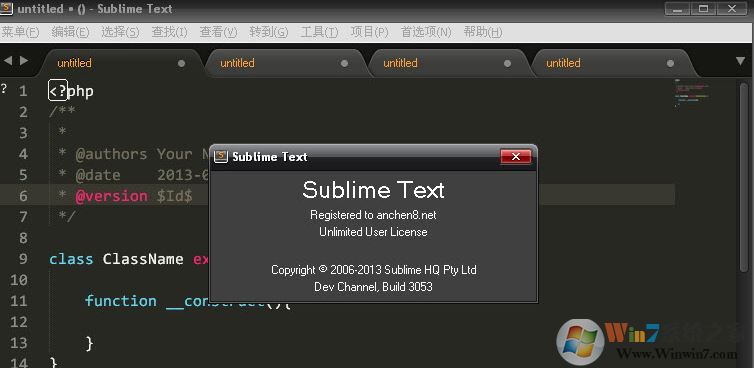Open the tab list dropdown arrow
Screen dimensions: 754x368
tap(741, 61)
